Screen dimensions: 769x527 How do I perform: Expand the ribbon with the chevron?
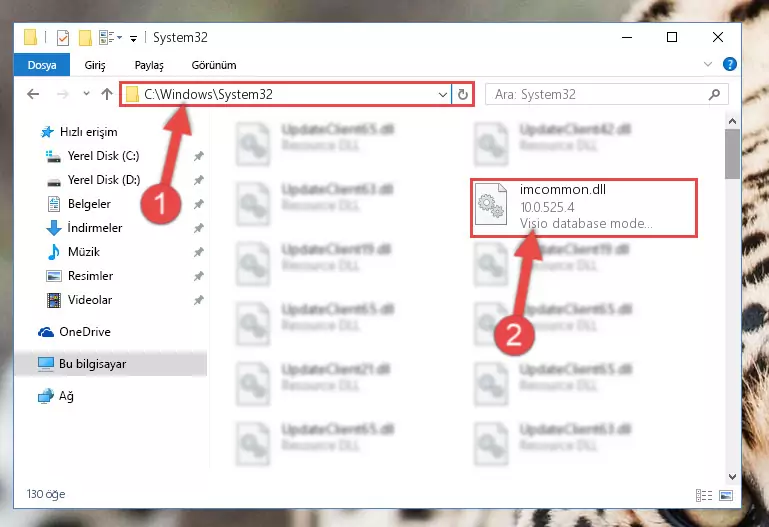click(x=708, y=64)
